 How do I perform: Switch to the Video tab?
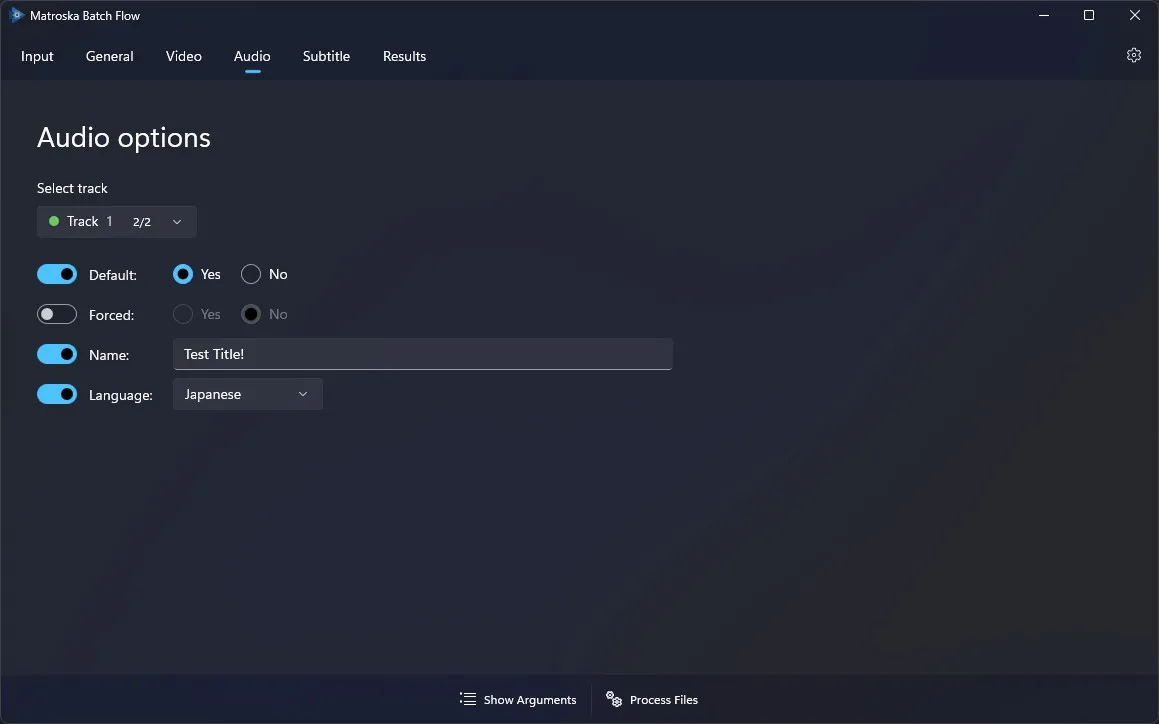(183, 56)
